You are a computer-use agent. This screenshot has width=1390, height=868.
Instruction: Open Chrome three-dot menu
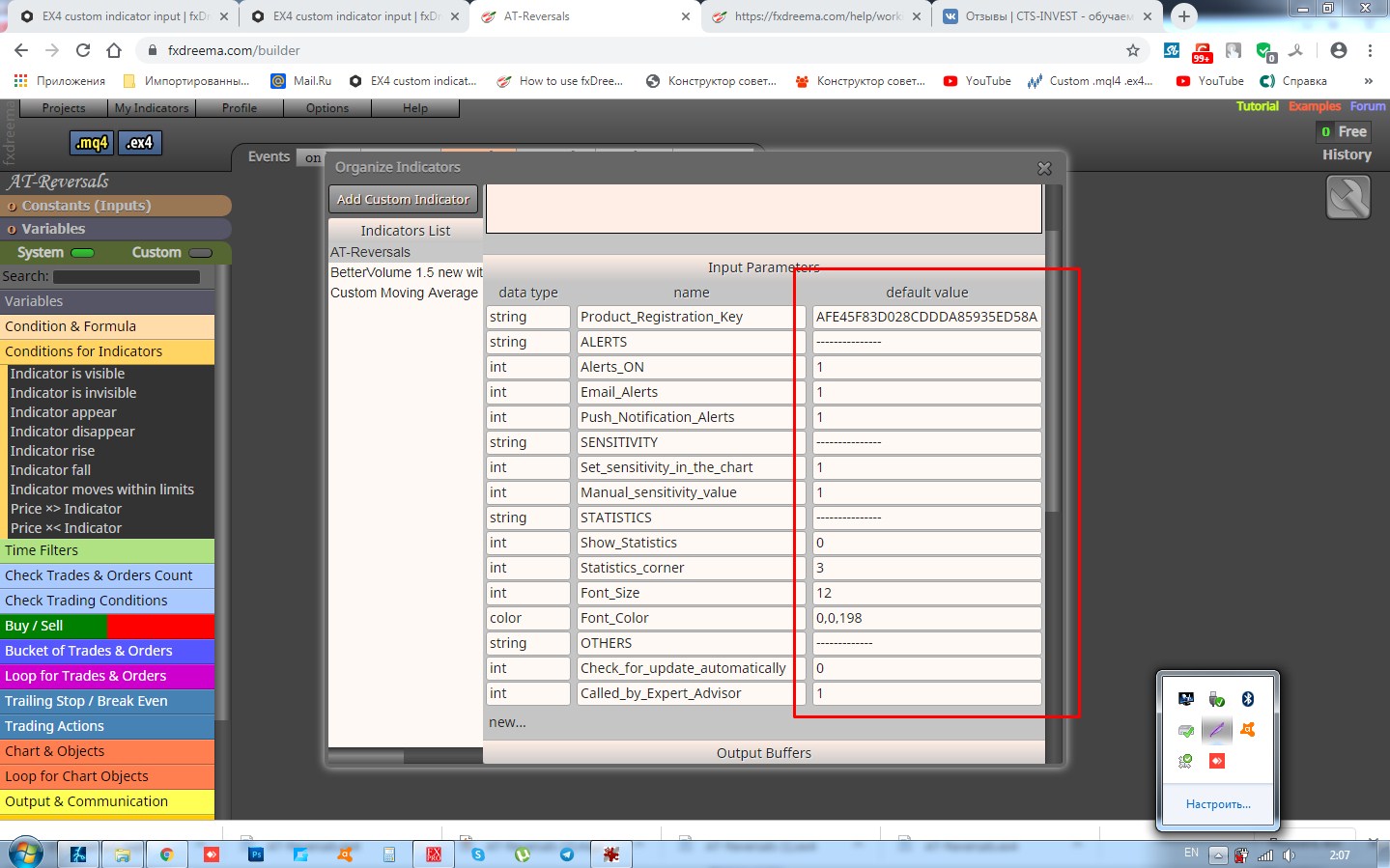(x=1370, y=50)
